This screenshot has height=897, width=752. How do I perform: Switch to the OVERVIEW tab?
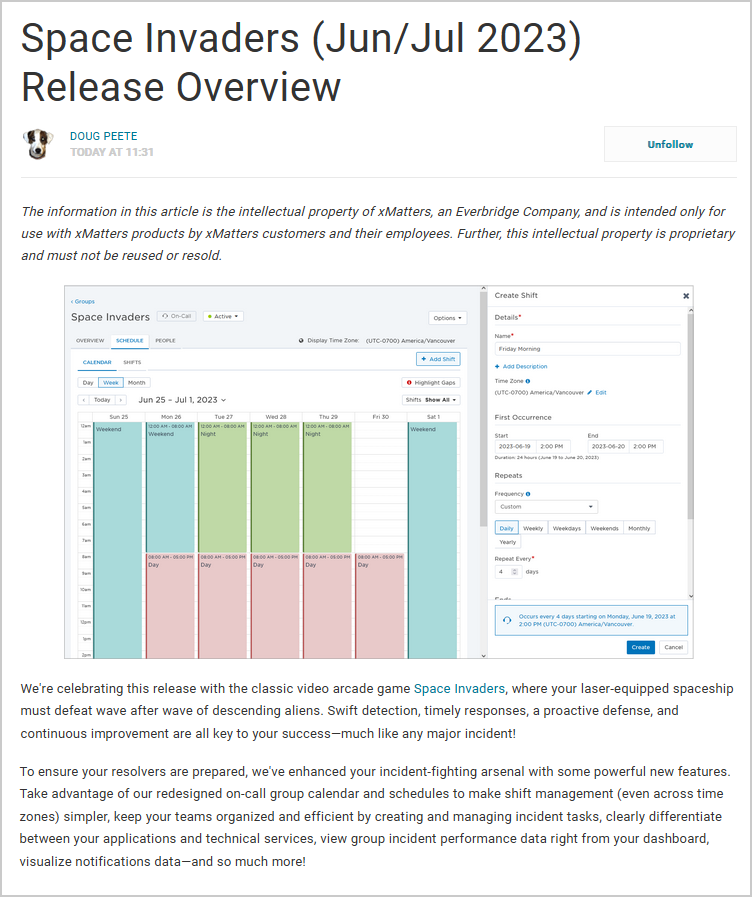pos(90,340)
